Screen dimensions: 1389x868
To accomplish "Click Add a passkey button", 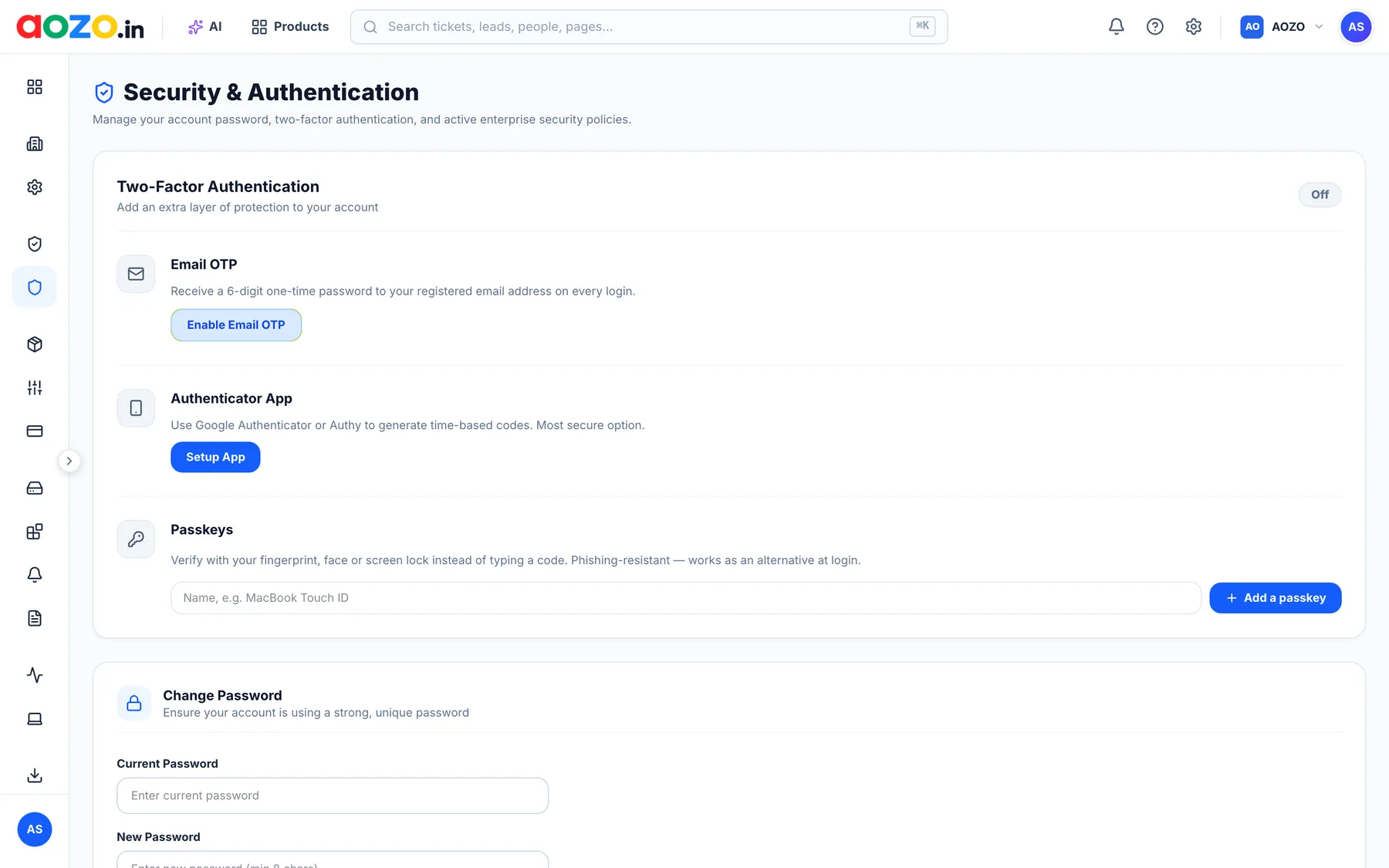I will (1276, 598).
